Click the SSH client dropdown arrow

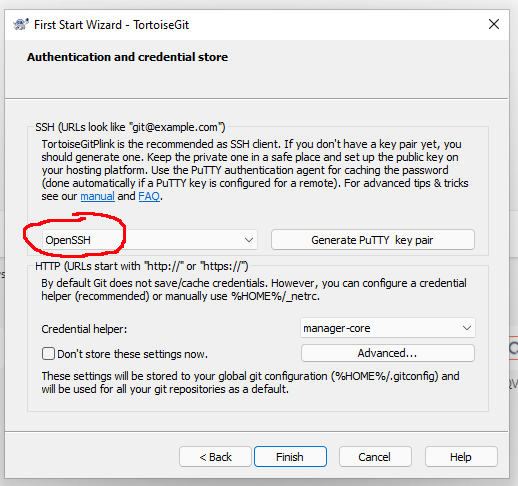[249, 240]
